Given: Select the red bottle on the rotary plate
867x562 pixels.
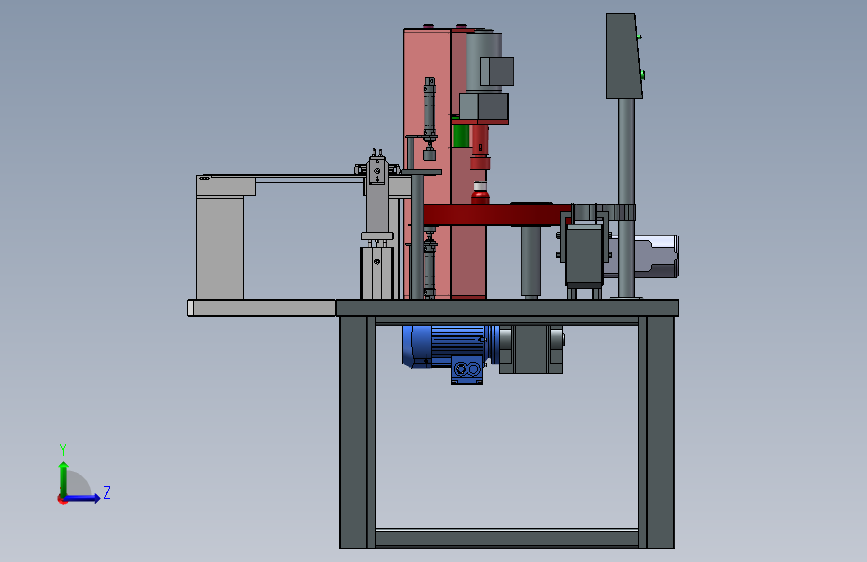Looking at the screenshot, I should 480,193.
